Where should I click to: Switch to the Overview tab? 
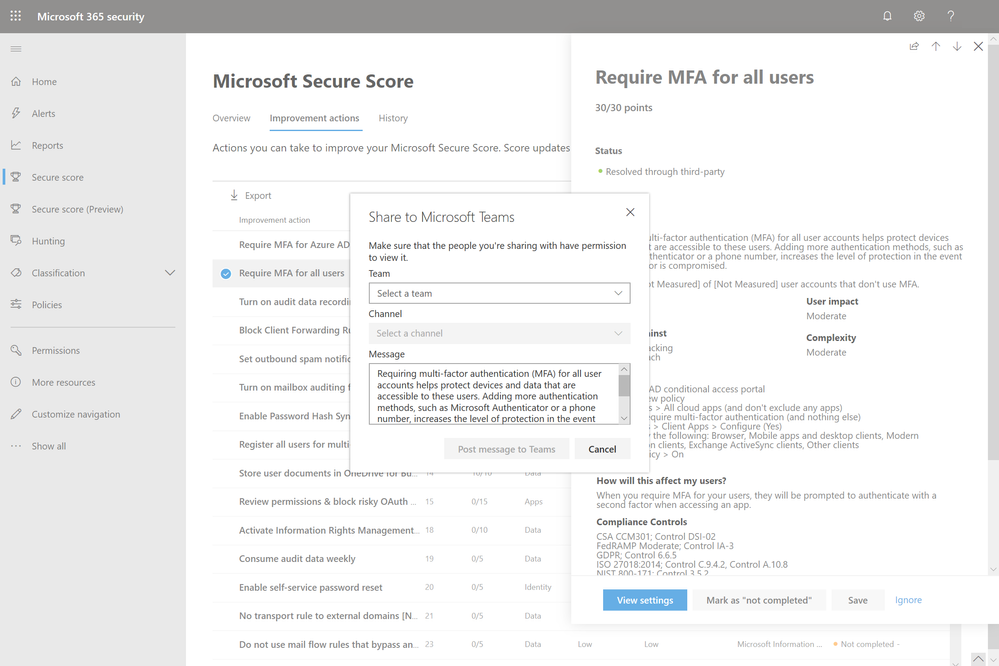coord(231,118)
